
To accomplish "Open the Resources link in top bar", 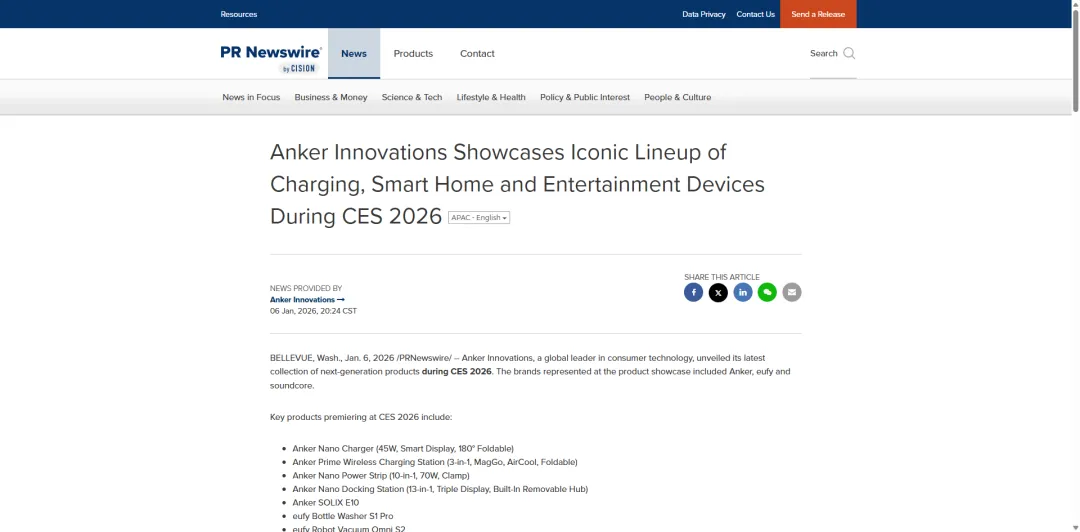I will tap(239, 14).
